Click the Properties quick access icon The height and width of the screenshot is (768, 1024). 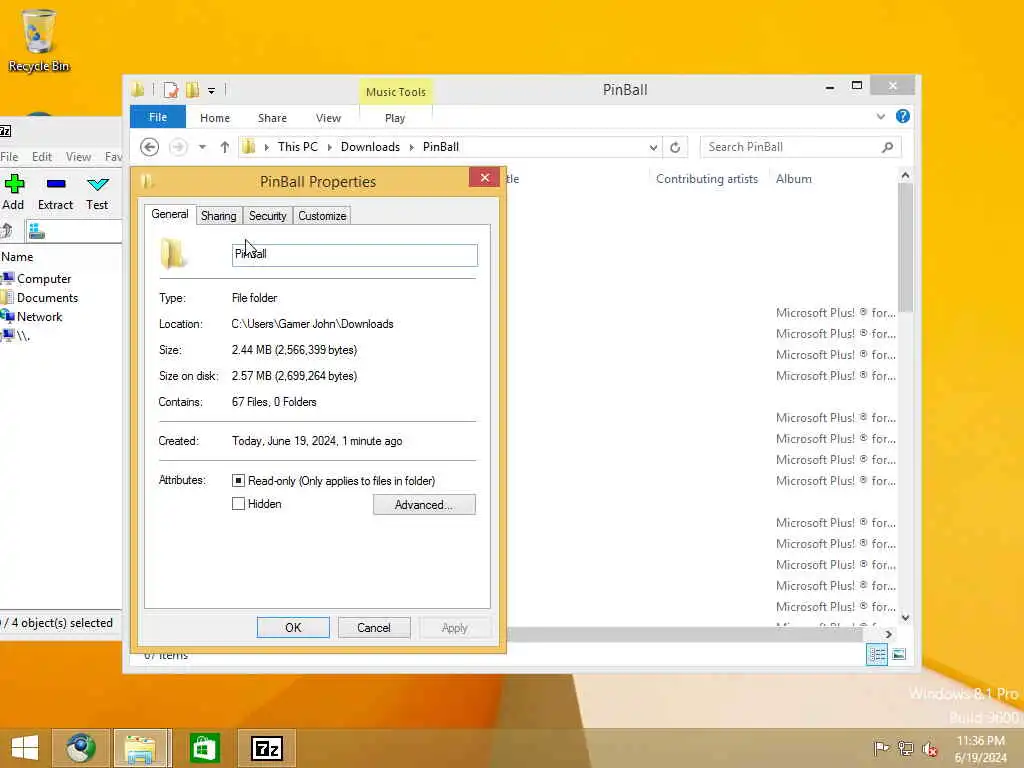tap(170, 90)
